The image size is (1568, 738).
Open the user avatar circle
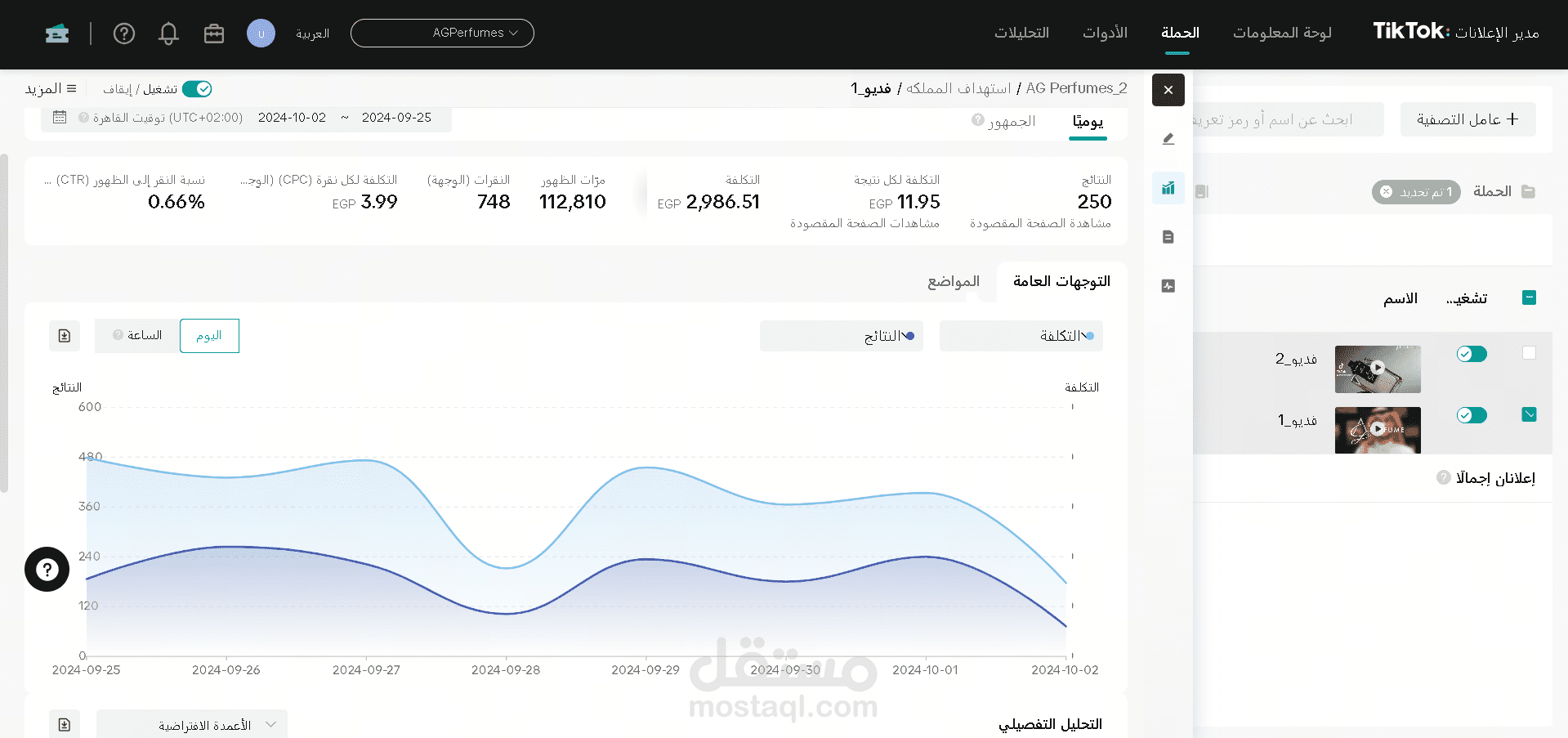pyautogui.click(x=261, y=34)
